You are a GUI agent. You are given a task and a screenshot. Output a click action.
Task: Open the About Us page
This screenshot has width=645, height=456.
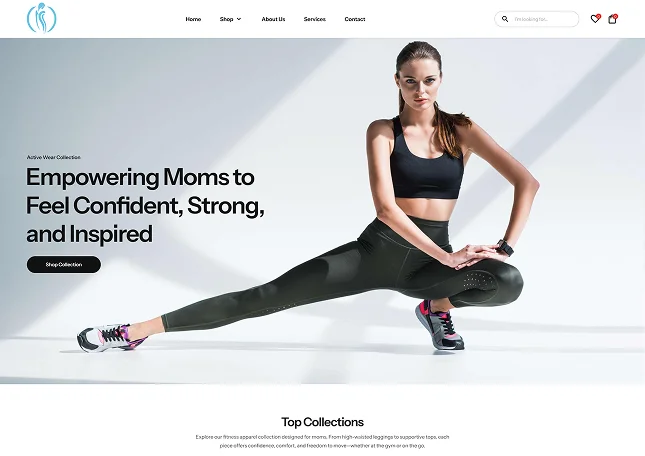click(x=273, y=19)
